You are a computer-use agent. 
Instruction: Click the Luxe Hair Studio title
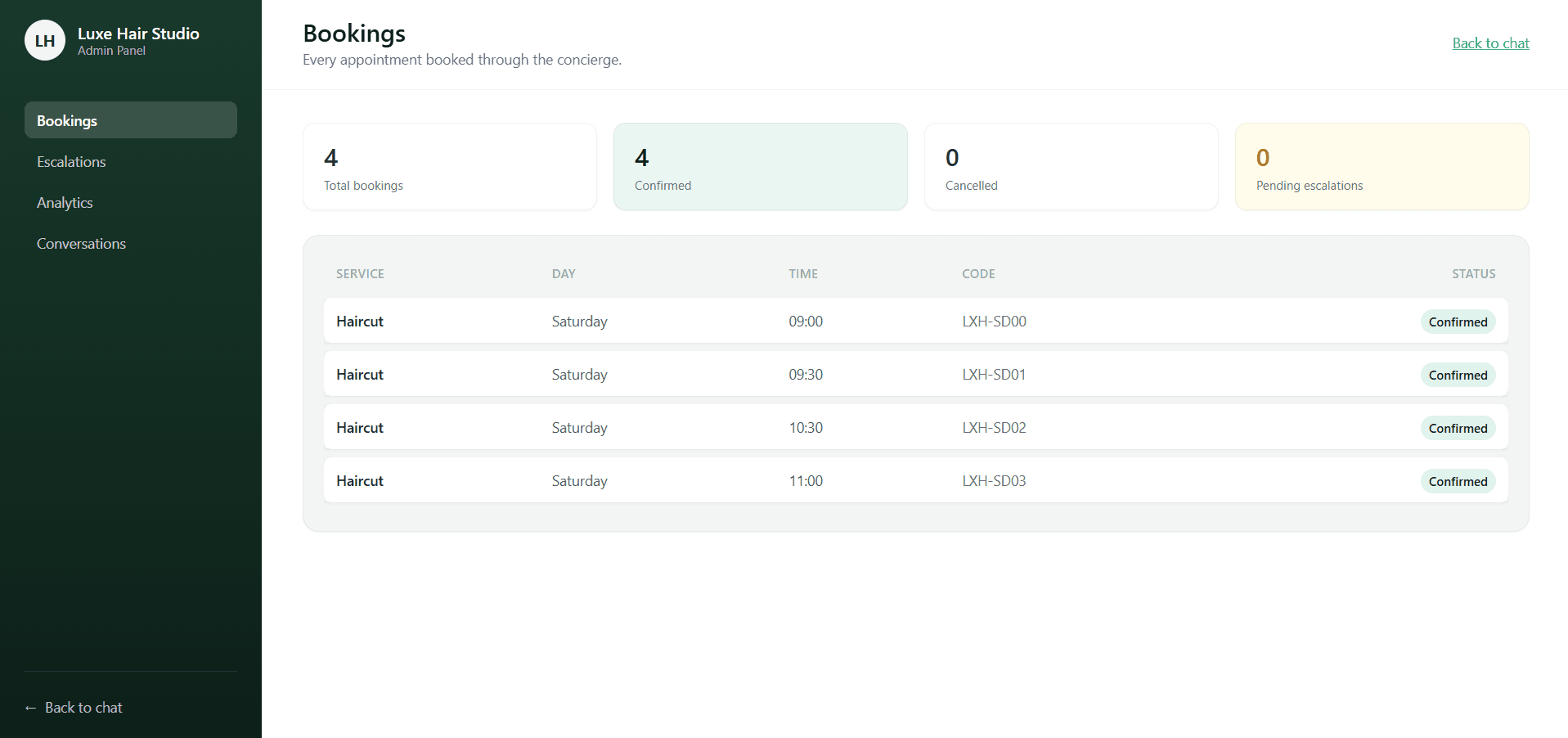(x=138, y=34)
